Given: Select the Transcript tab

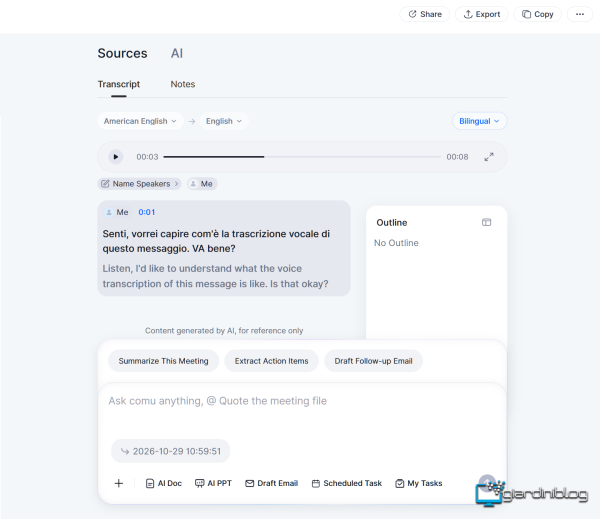Looking at the screenshot, I should click(119, 84).
